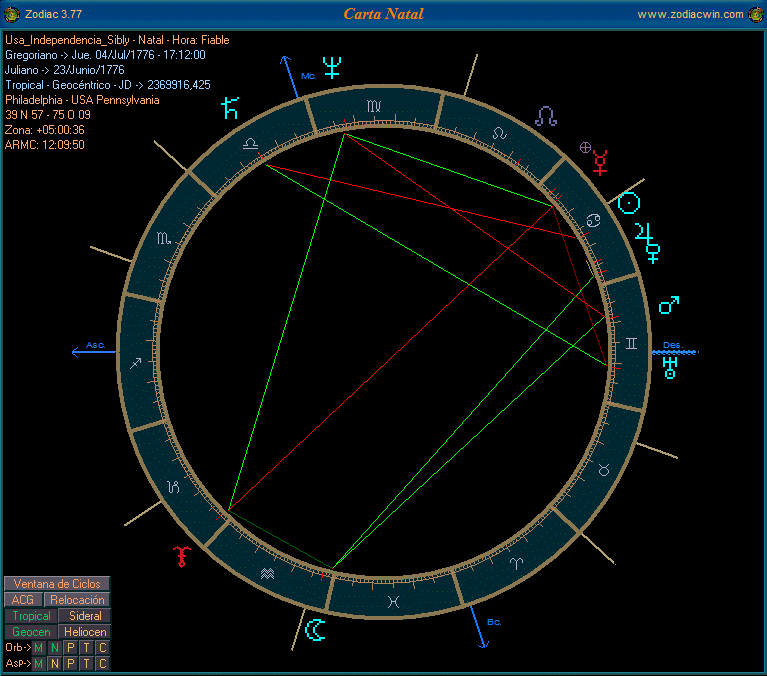
Task: Click the North Node symbol
Action: (546, 116)
